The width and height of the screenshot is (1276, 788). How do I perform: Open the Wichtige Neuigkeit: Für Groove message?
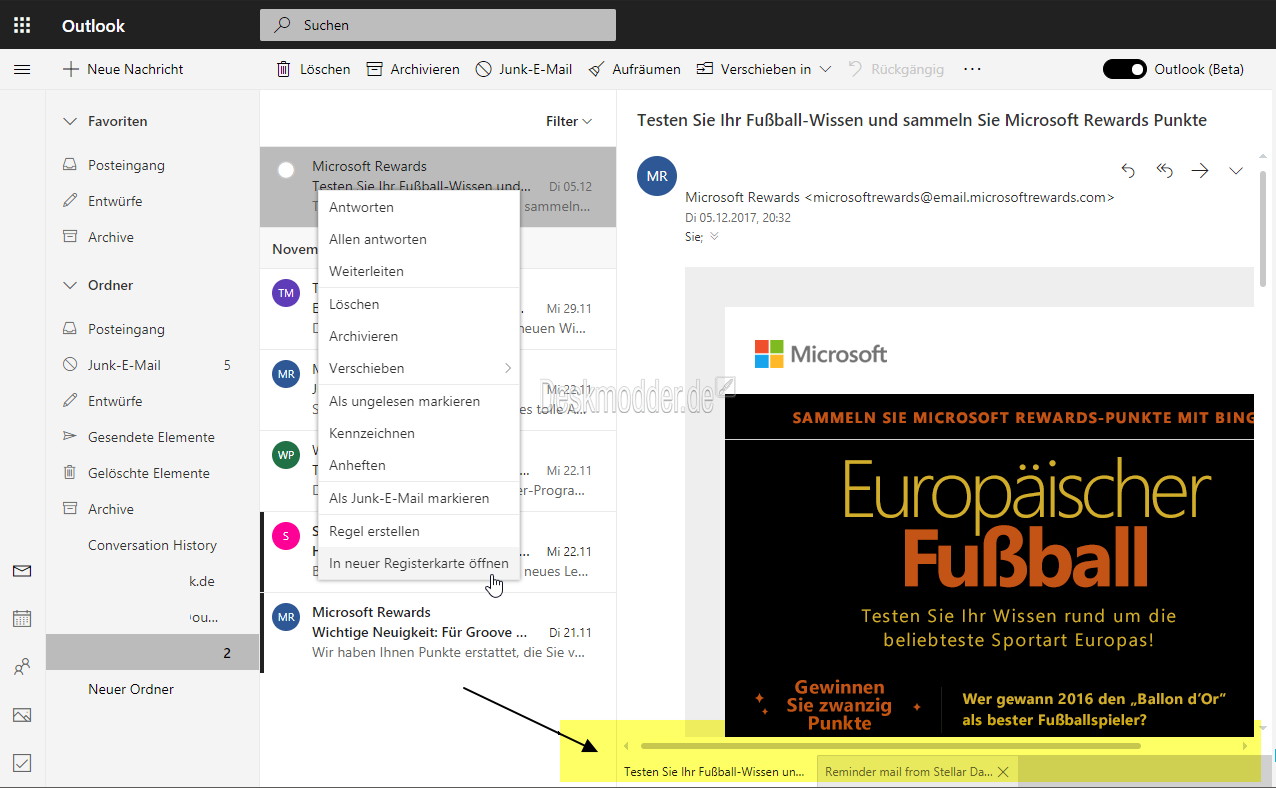438,633
